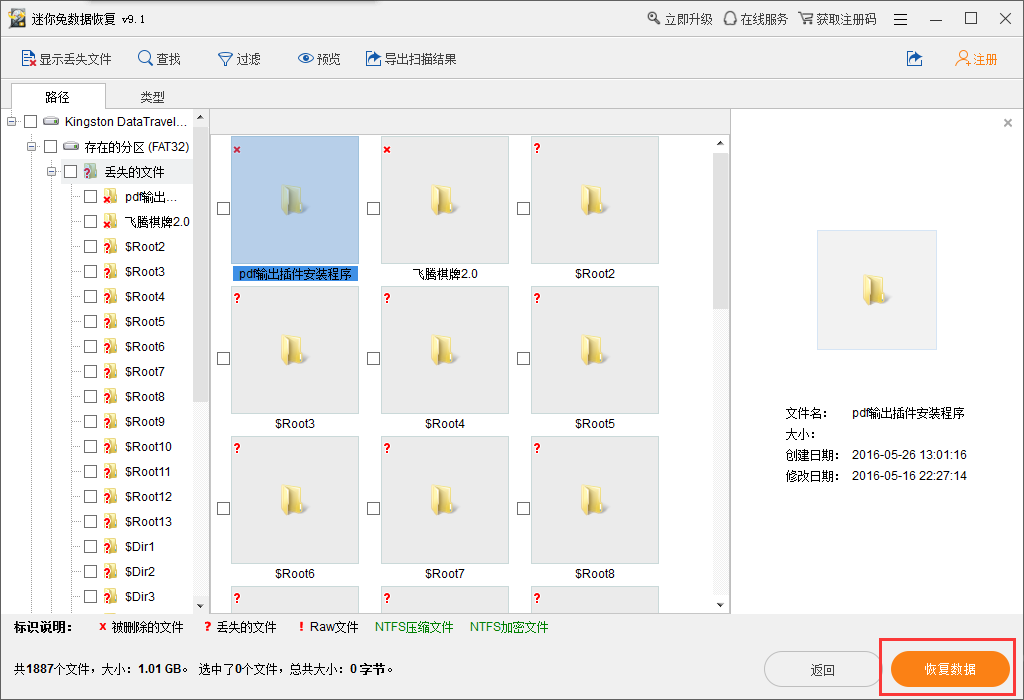Click the 立即升级 text link
The width and height of the screenshot is (1024, 700).
(688, 19)
